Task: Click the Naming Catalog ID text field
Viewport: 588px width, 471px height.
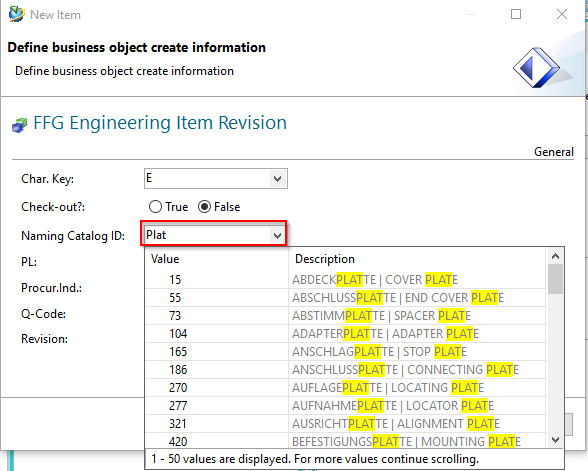Action: click(x=207, y=235)
